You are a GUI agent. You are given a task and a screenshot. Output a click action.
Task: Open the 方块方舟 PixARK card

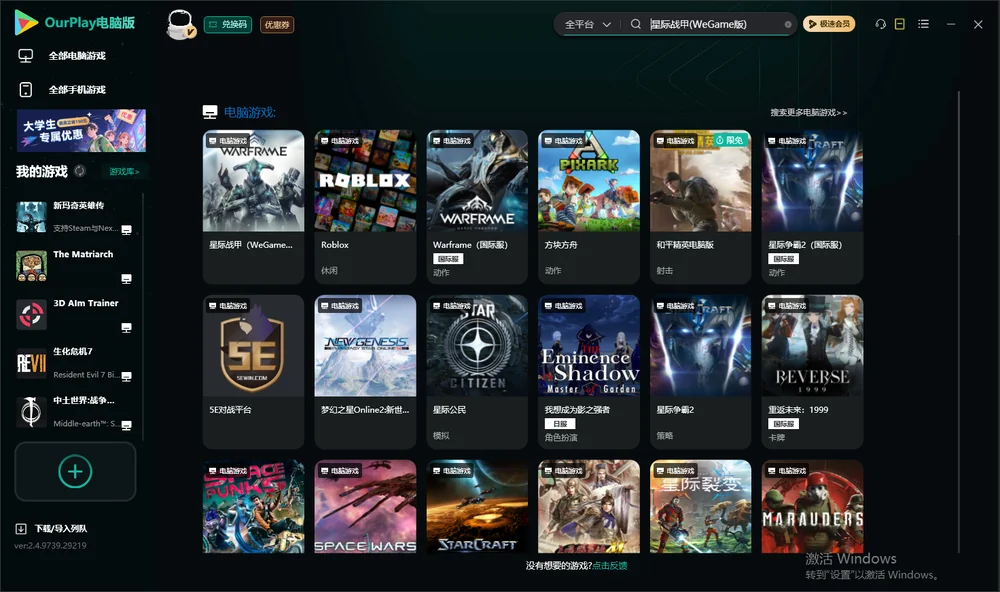tap(589, 207)
